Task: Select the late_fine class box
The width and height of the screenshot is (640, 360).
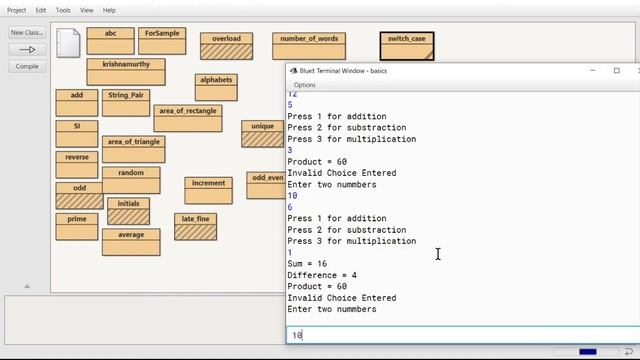Action: click(196, 227)
